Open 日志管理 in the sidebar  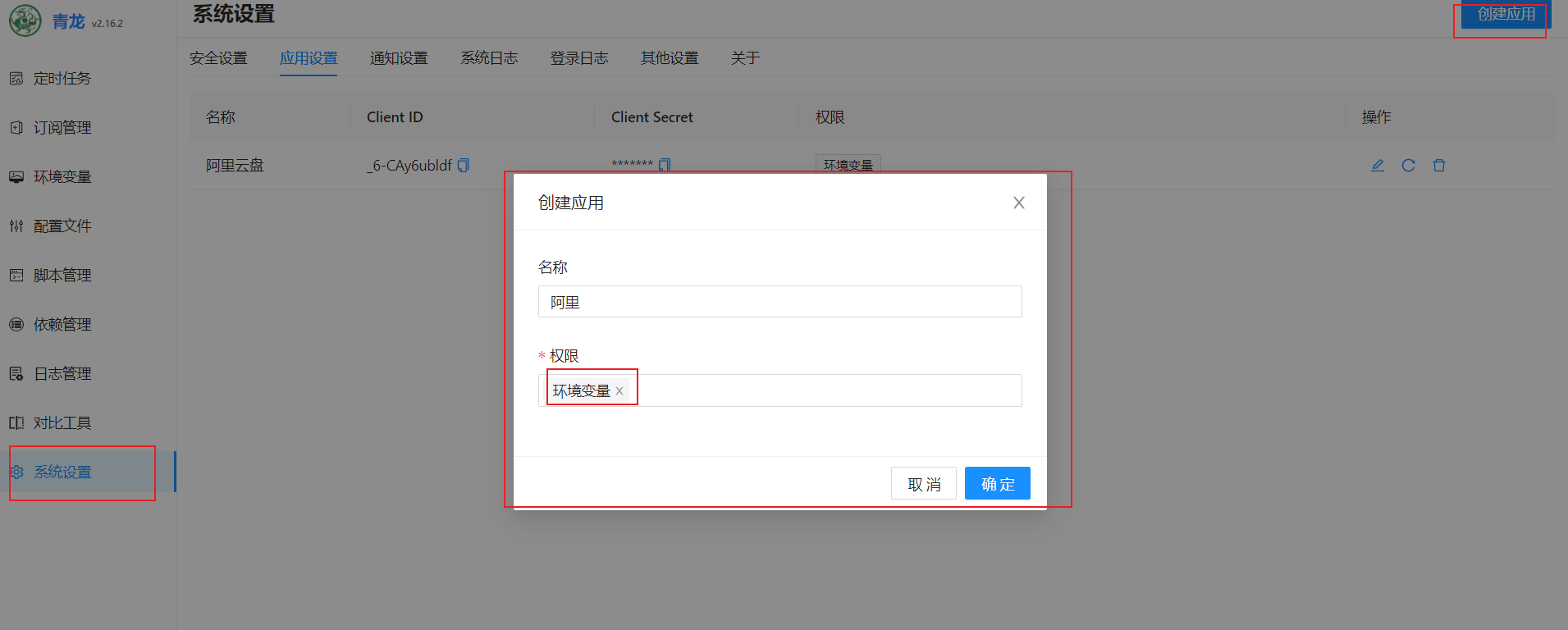pyautogui.click(x=88, y=374)
